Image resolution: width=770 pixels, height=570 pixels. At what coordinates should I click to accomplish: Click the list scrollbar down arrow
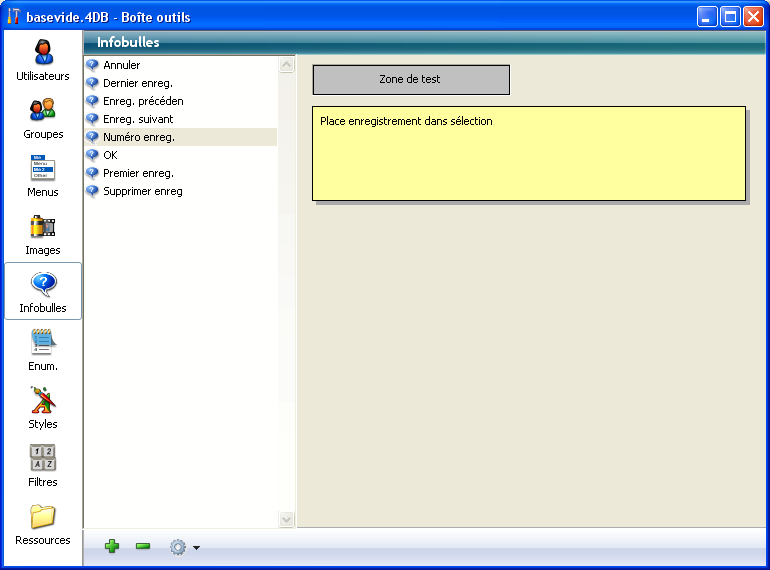click(287, 519)
